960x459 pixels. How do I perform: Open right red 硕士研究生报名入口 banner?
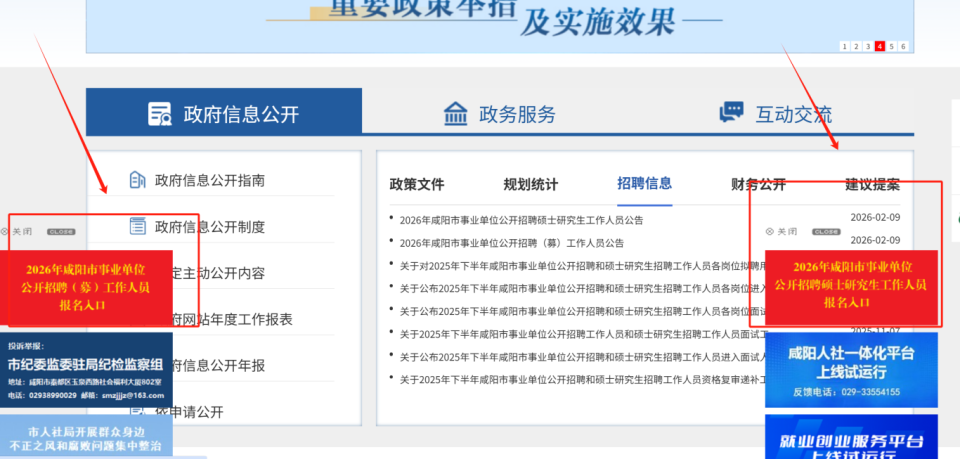click(852, 288)
